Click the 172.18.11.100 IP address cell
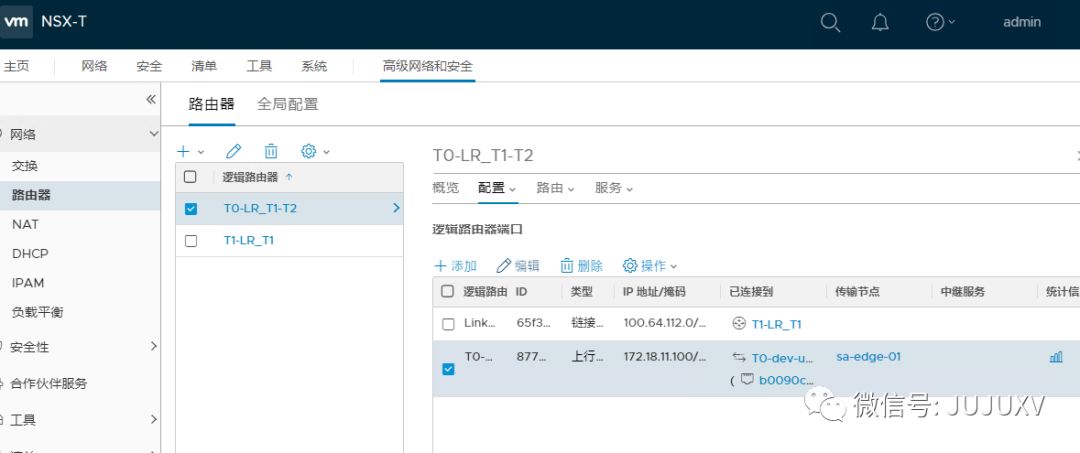The height and width of the screenshot is (453, 1080). tap(665, 357)
